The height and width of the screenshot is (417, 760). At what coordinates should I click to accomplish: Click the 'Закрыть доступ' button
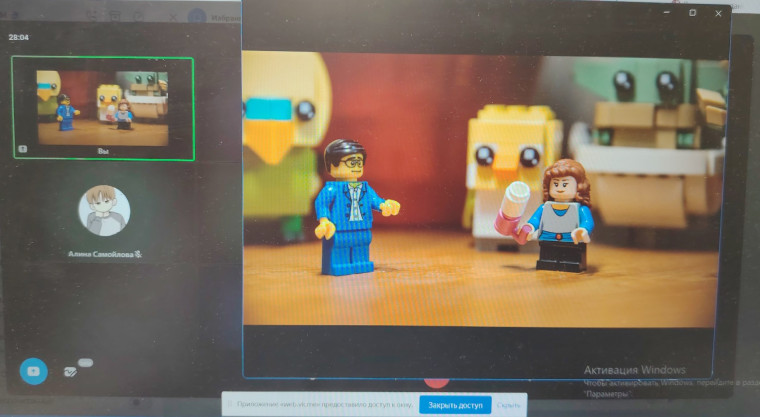pos(455,405)
